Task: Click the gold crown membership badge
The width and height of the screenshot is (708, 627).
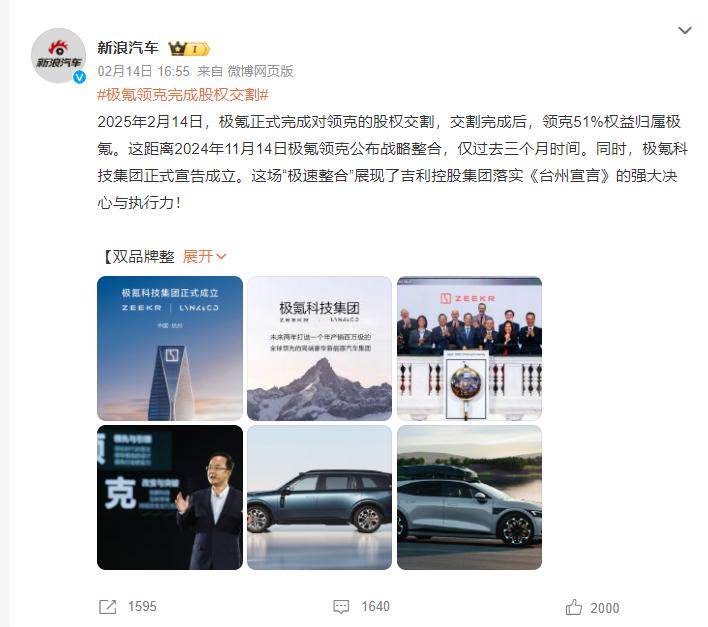Action: pyautogui.click(x=188, y=48)
